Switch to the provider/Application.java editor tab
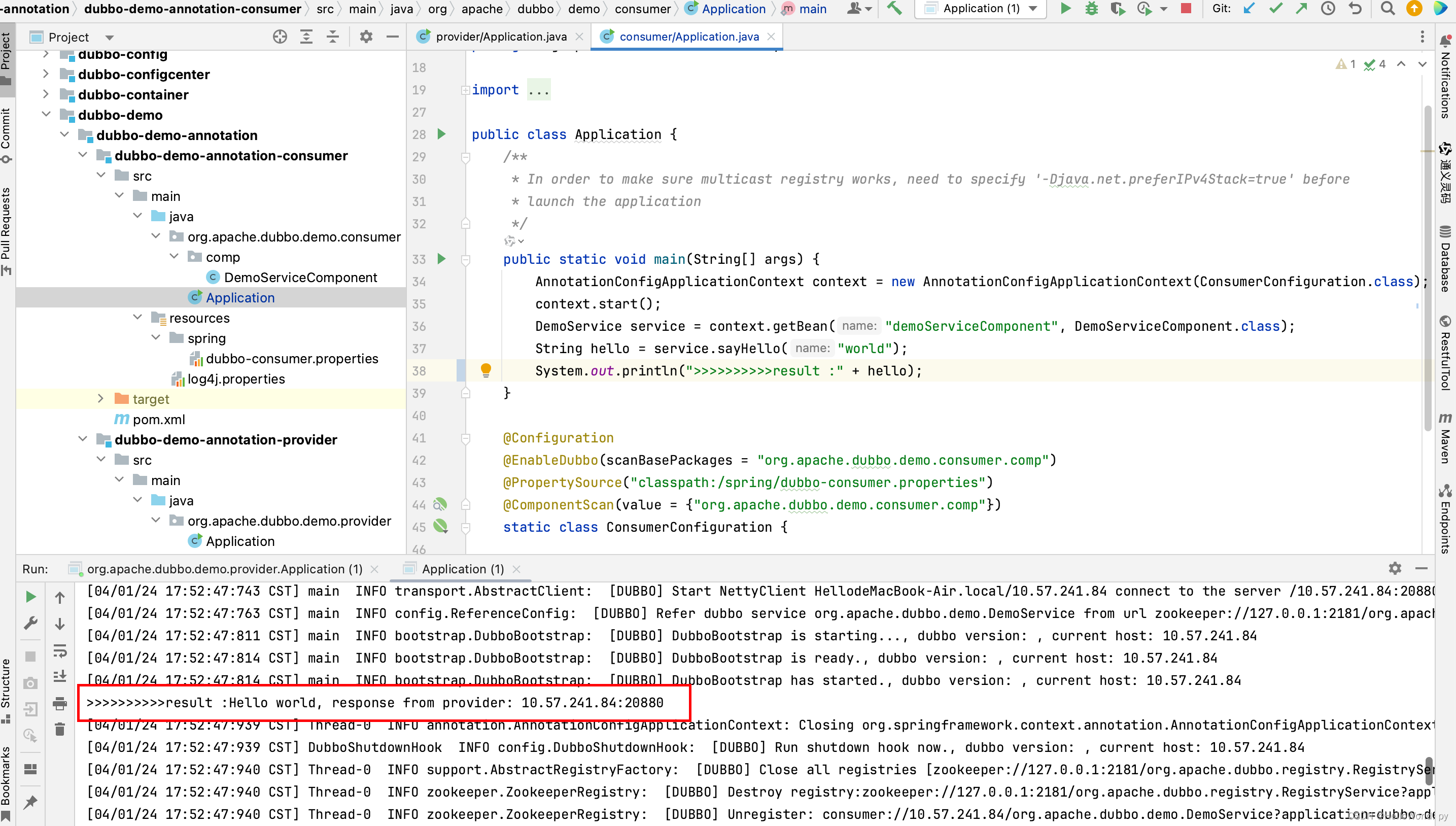 500,37
